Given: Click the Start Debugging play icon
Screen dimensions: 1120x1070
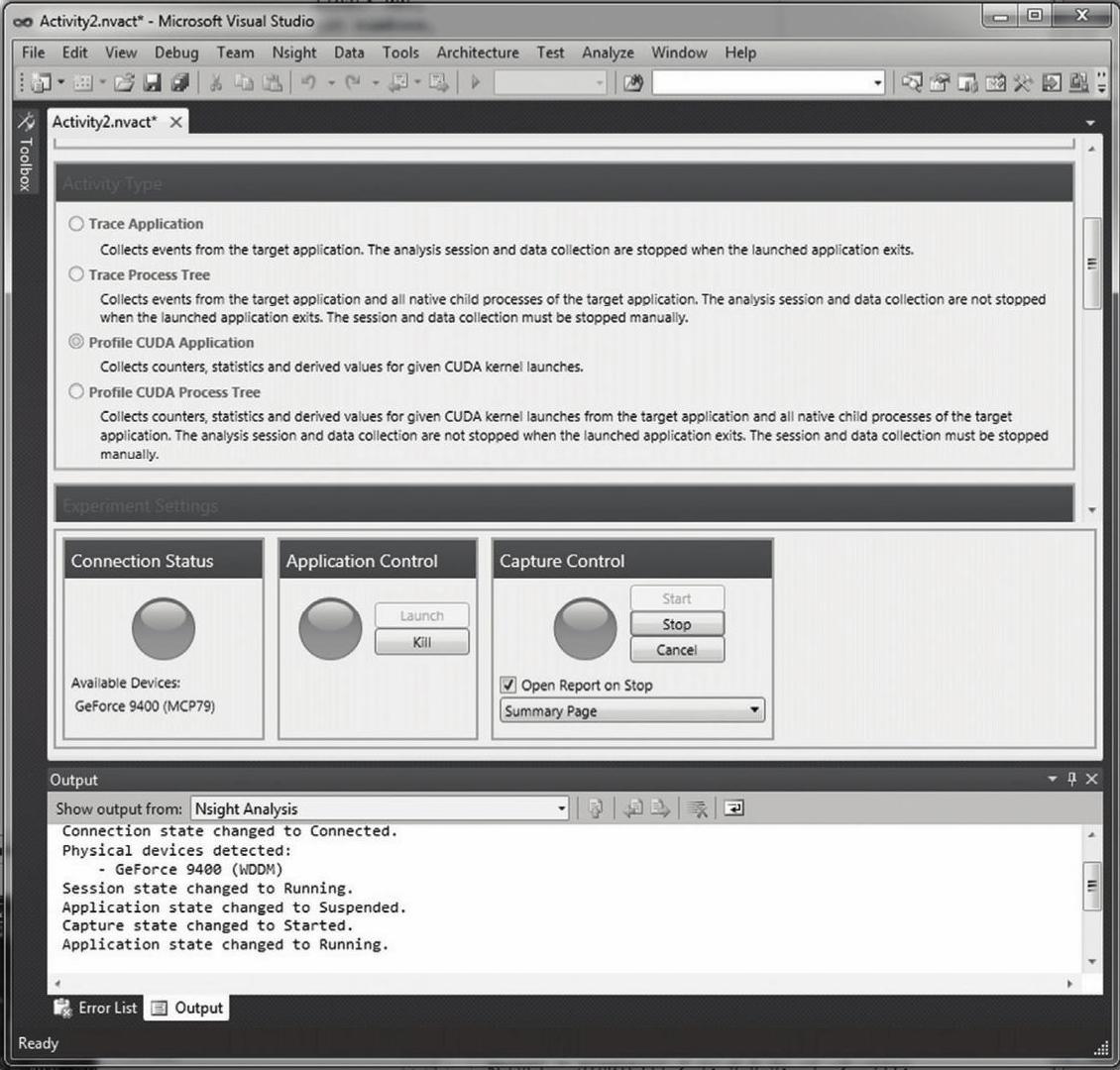Looking at the screenshot, I should tap(476, 83).
